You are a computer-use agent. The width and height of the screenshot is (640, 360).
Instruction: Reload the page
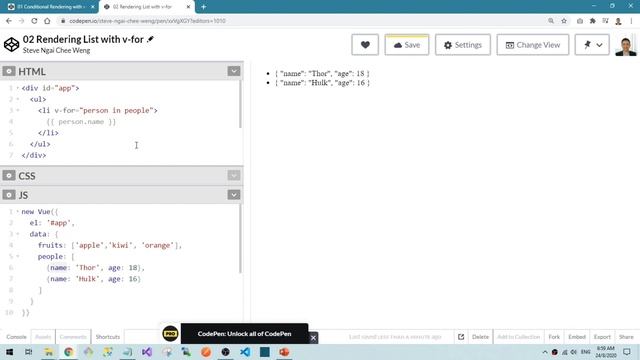[x=34, y=21]
